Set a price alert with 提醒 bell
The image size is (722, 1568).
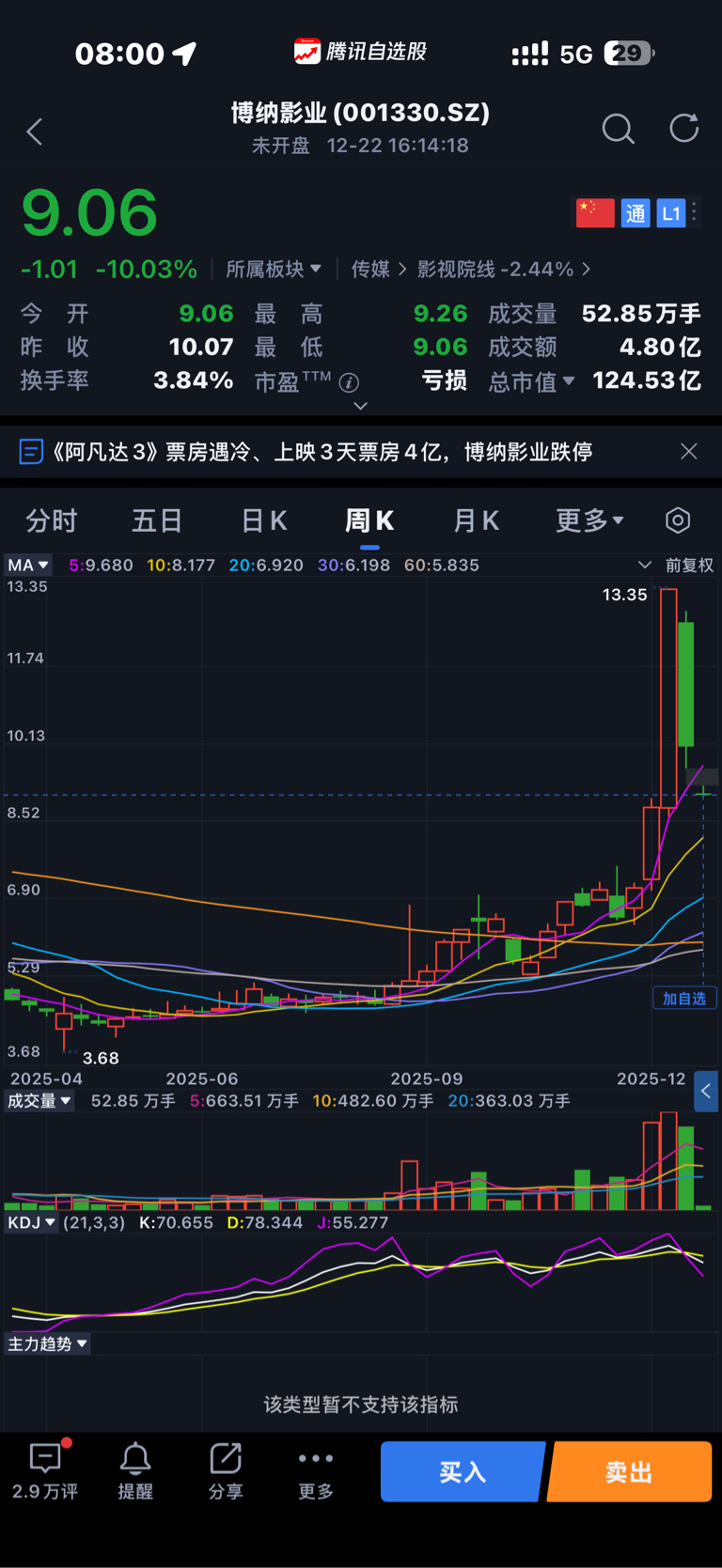tap(135, 1471)
